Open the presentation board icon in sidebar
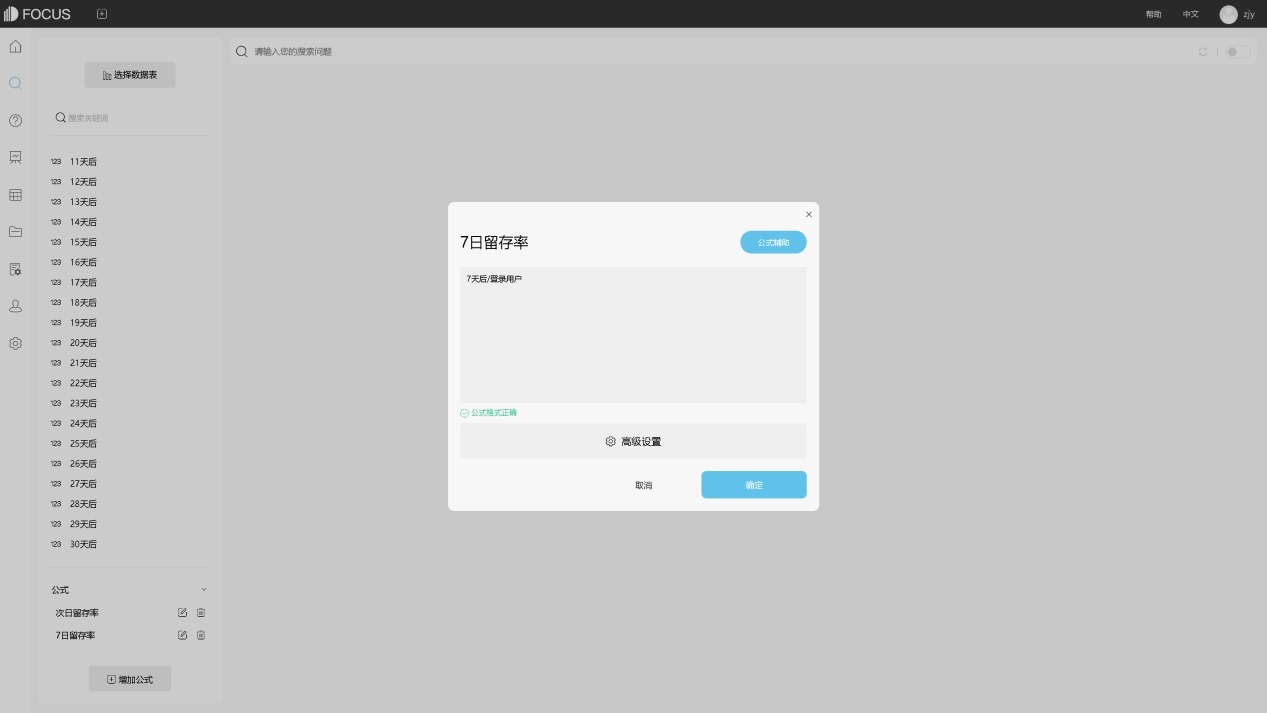The width and height of the screenshot is (1267, 713). (15, 157)
